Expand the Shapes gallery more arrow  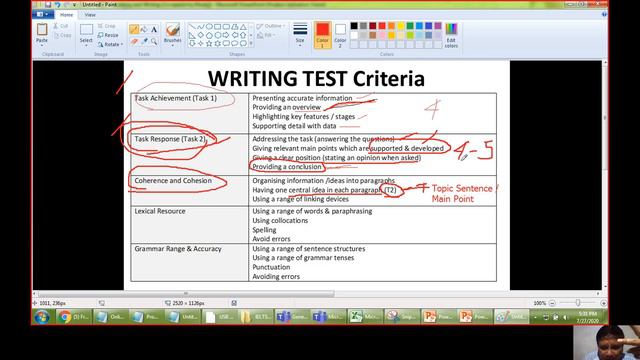(251, 43)
